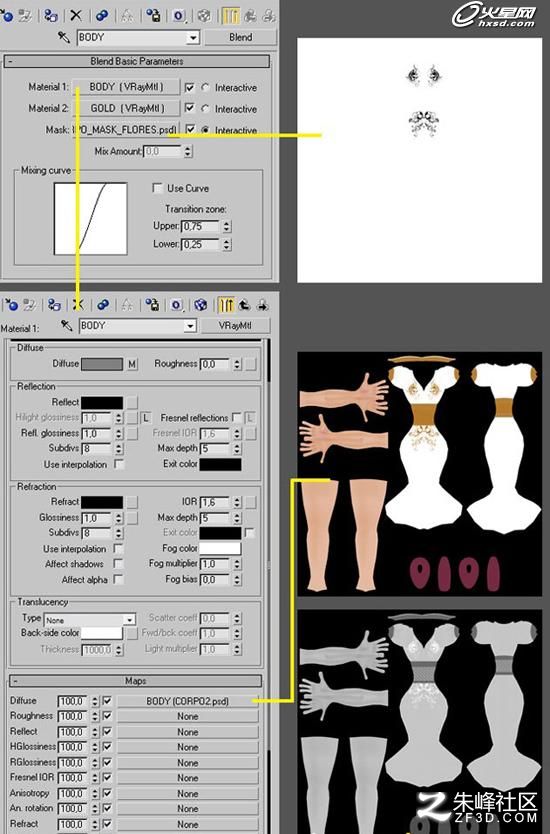550x834 pixels.
Task: Click Go to Parent icon in lower toolbar
Action: pos(244,305)
